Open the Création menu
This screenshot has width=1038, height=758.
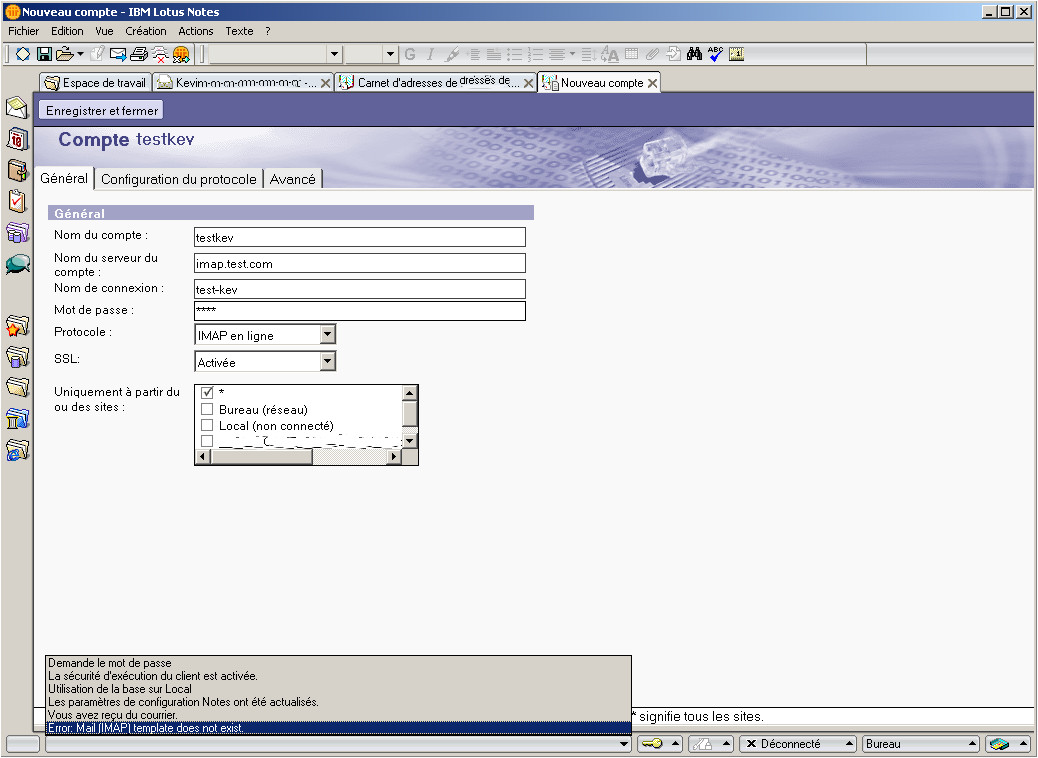tap(146, 31)
